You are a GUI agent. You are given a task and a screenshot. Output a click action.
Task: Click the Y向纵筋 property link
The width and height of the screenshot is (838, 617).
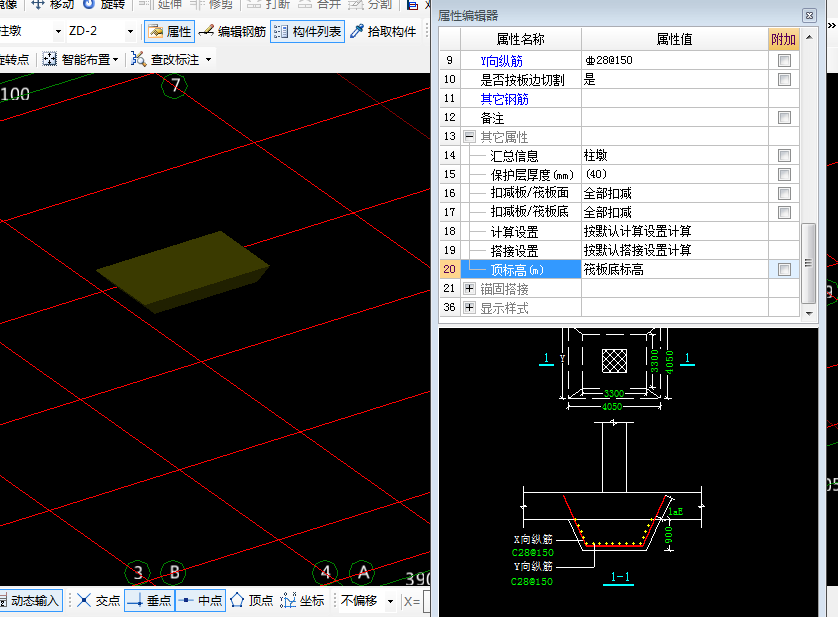coord(501,61)
